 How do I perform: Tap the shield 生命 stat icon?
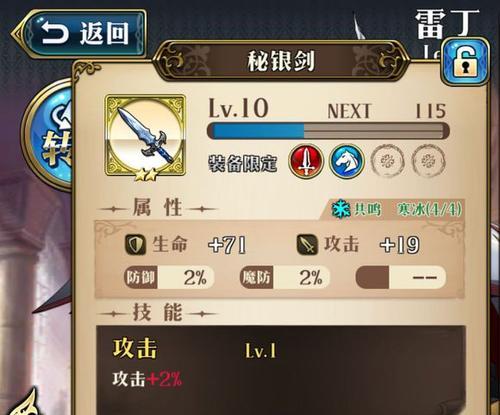(x=135, y=244)
